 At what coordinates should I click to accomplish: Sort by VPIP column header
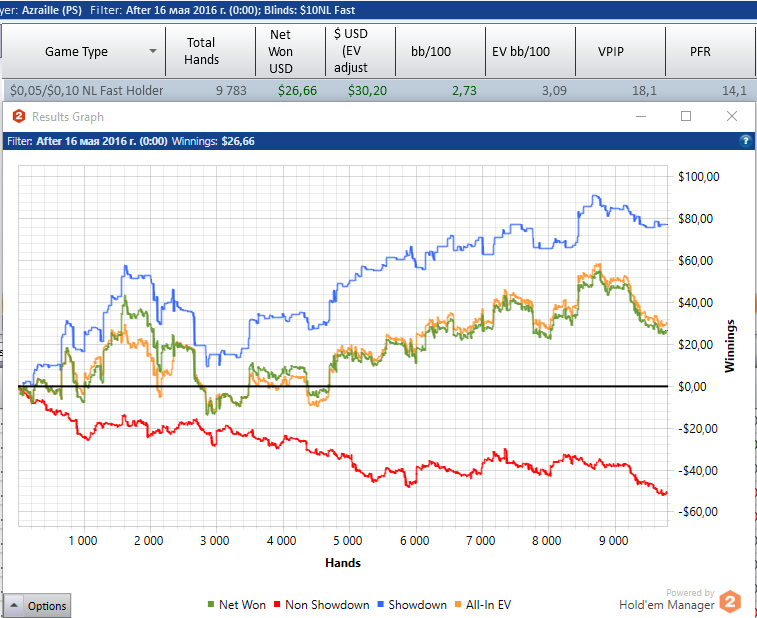click(620, 51)
